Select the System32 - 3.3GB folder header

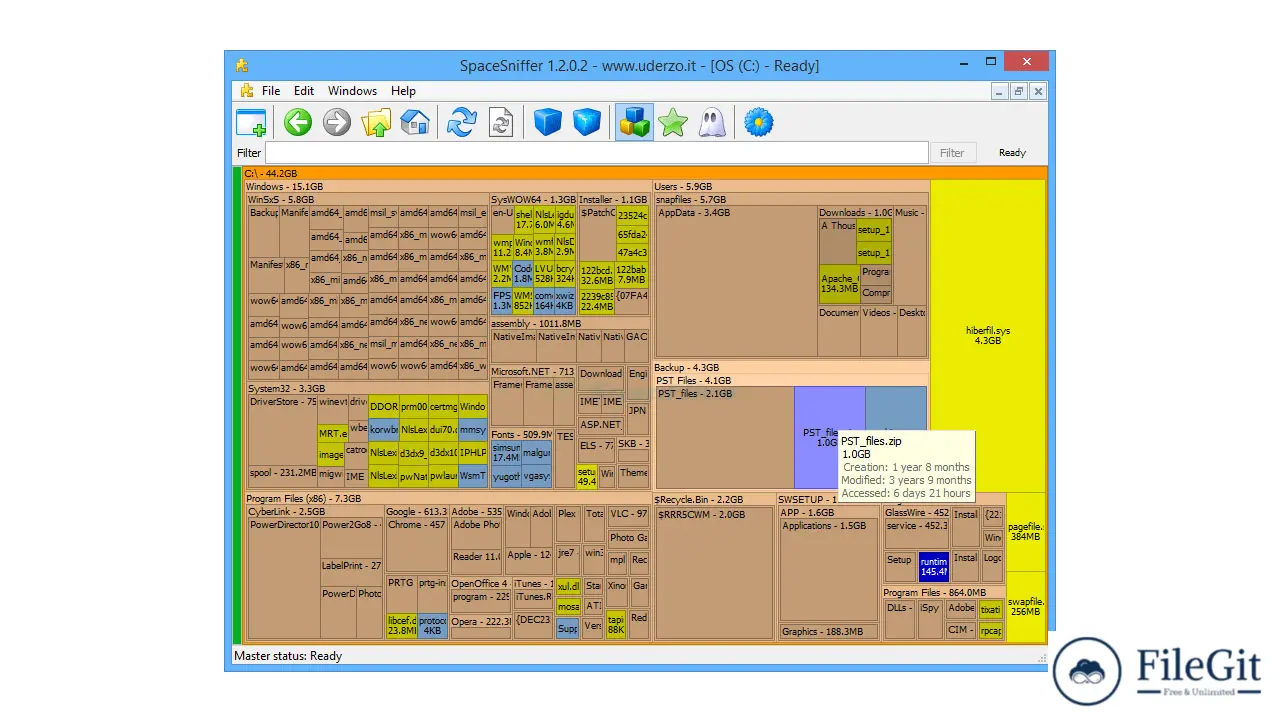tap(367, 389)
